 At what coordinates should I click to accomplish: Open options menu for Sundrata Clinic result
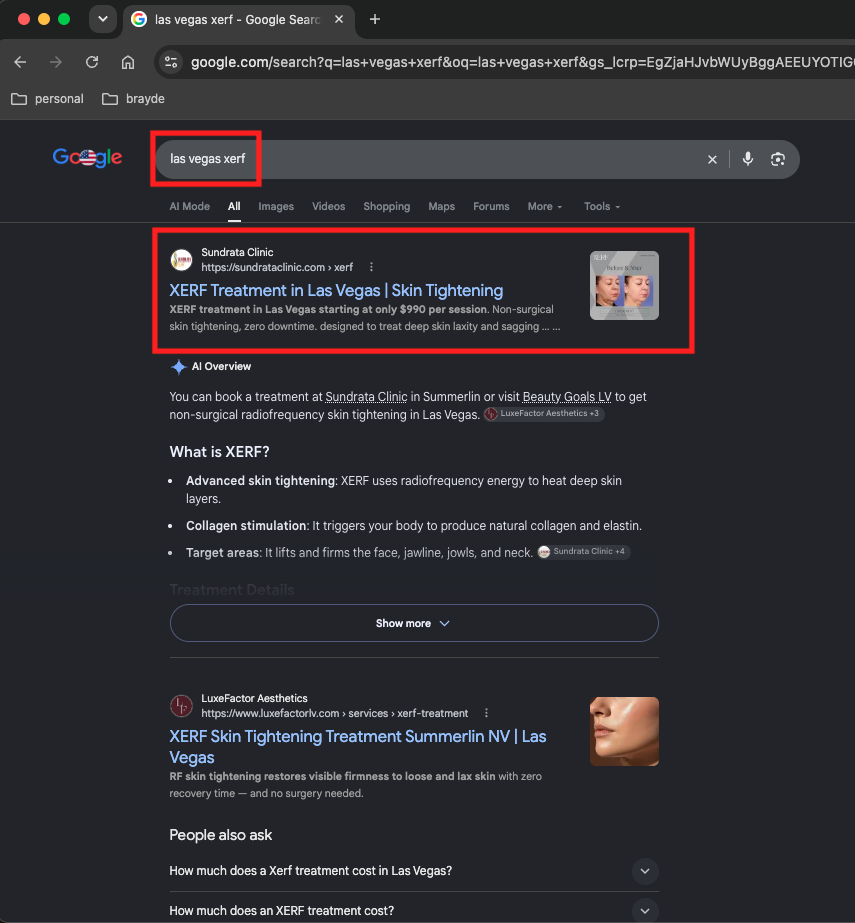pyautogui.click(x=371, y=267)
